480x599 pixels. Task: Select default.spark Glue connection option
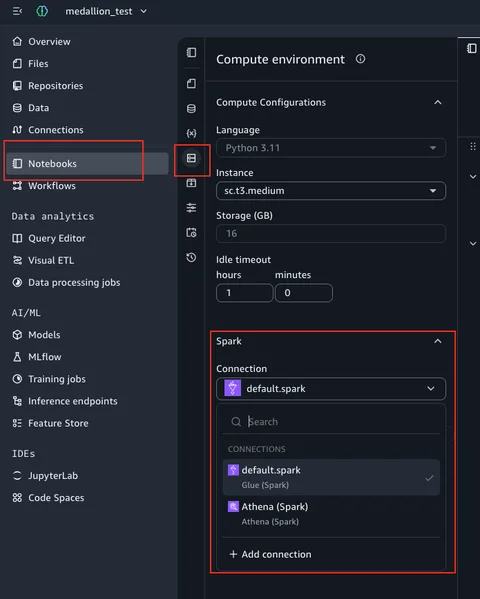pos(331,478)
